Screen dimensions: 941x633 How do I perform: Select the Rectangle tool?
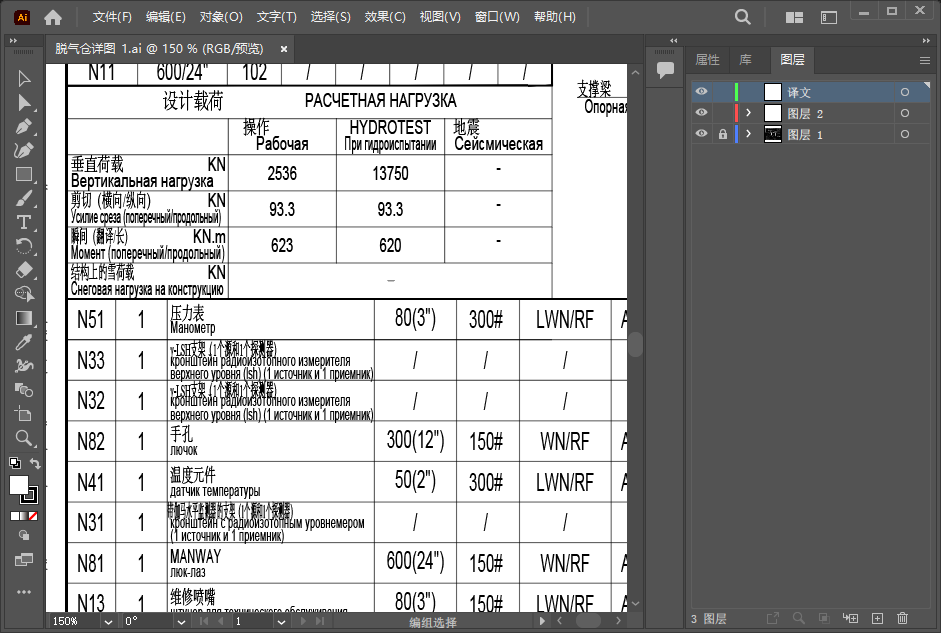pos(24,174)
